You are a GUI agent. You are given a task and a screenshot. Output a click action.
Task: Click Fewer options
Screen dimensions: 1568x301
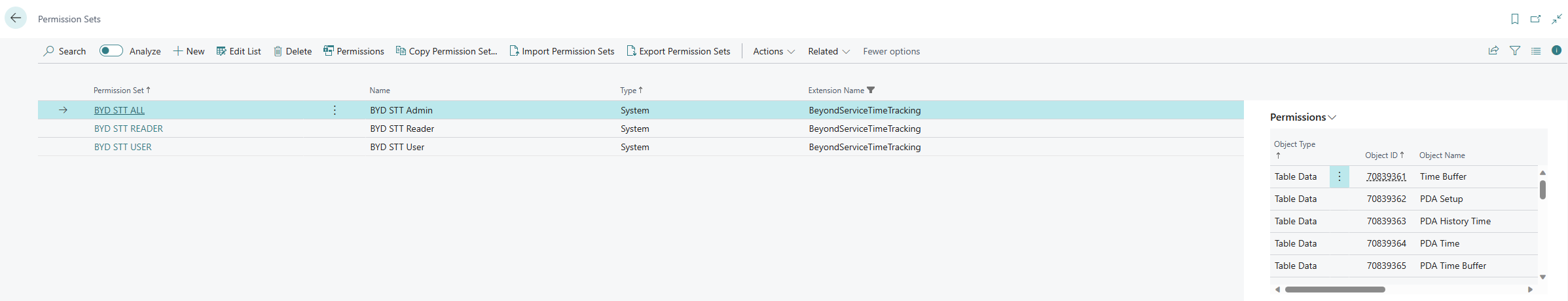pyautogui.click(x=891, y=51)
